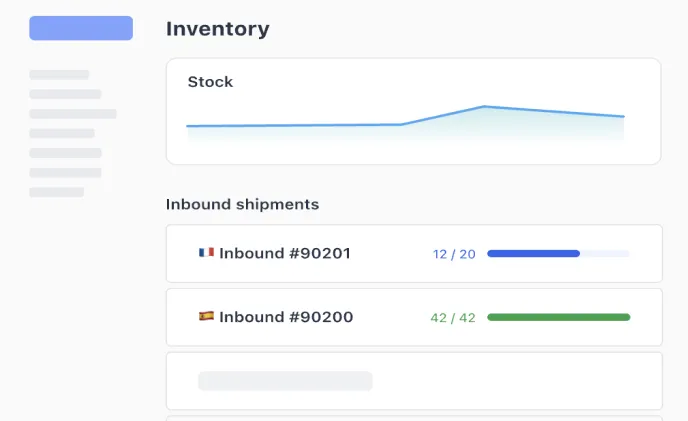Screen dimensions: 688x421
Task: Click the Stock line chart
Action: click(x=405, y=123)
